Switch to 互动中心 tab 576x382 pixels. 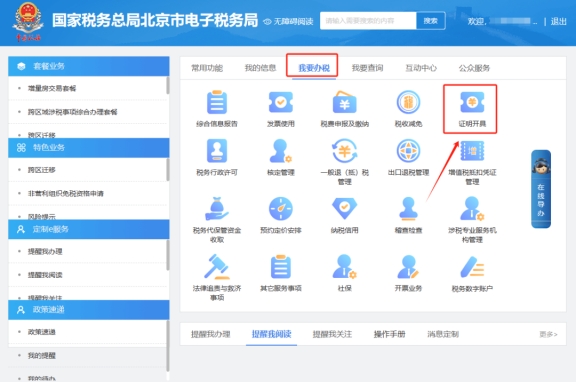pyautogui.click(x=421, y=68)
